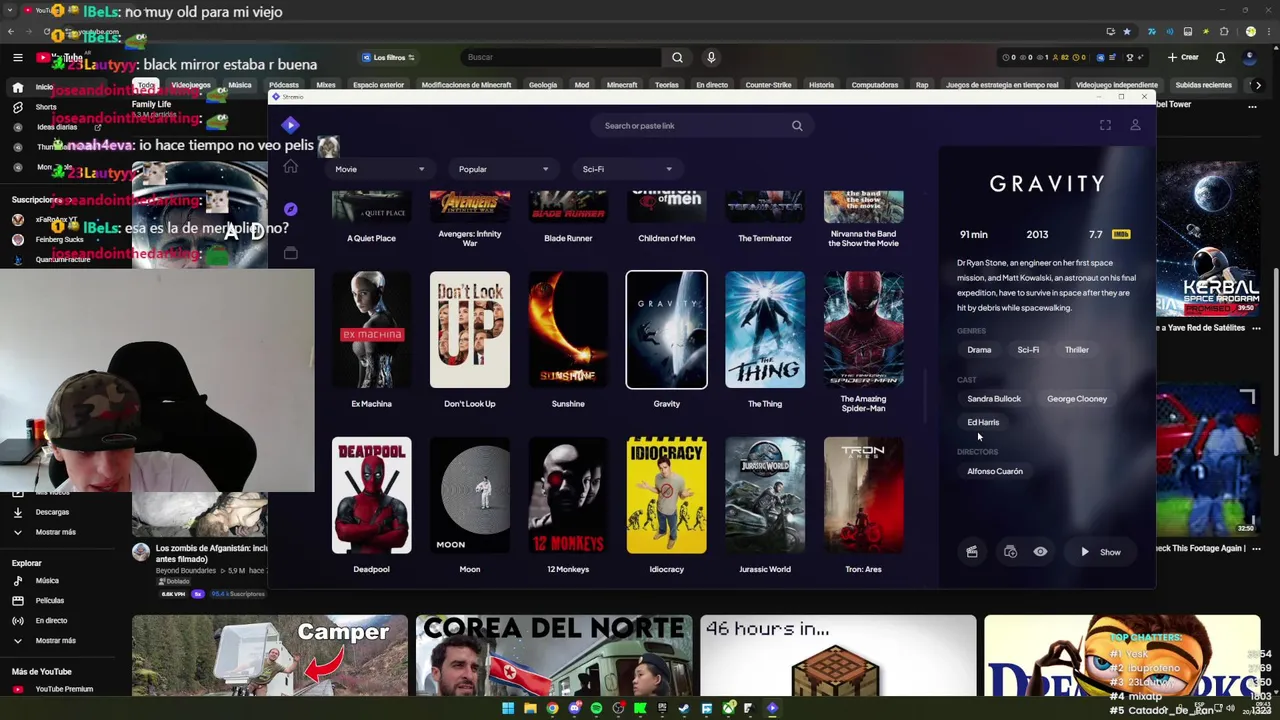Click YouTube search magnifier button

(x=677, y=57)
